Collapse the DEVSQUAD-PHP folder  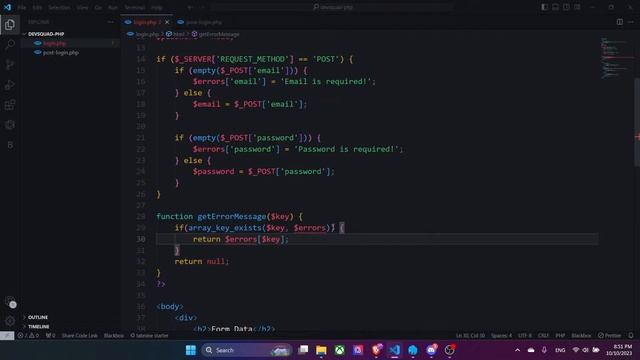tap(46, 34)
